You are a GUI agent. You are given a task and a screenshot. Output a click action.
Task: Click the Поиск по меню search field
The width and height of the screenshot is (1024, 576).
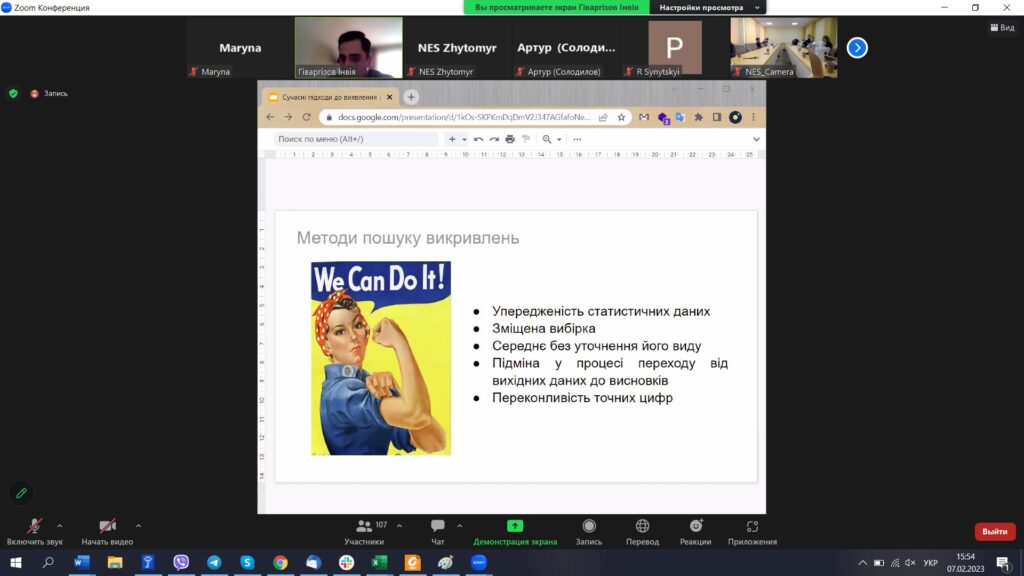click(x=356, y=139)
